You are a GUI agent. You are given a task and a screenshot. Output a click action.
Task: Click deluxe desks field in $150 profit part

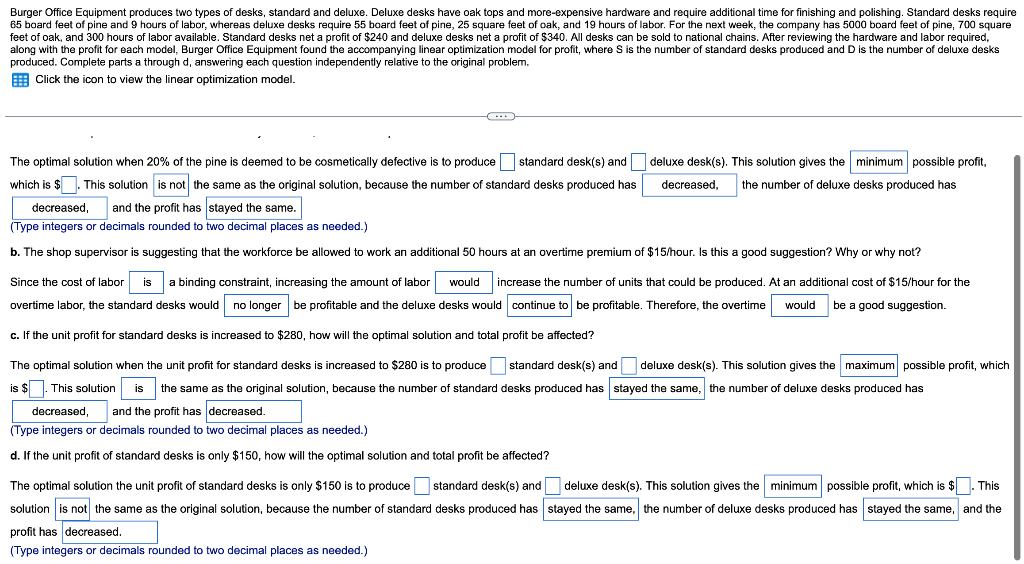click(x=552, y=486)
